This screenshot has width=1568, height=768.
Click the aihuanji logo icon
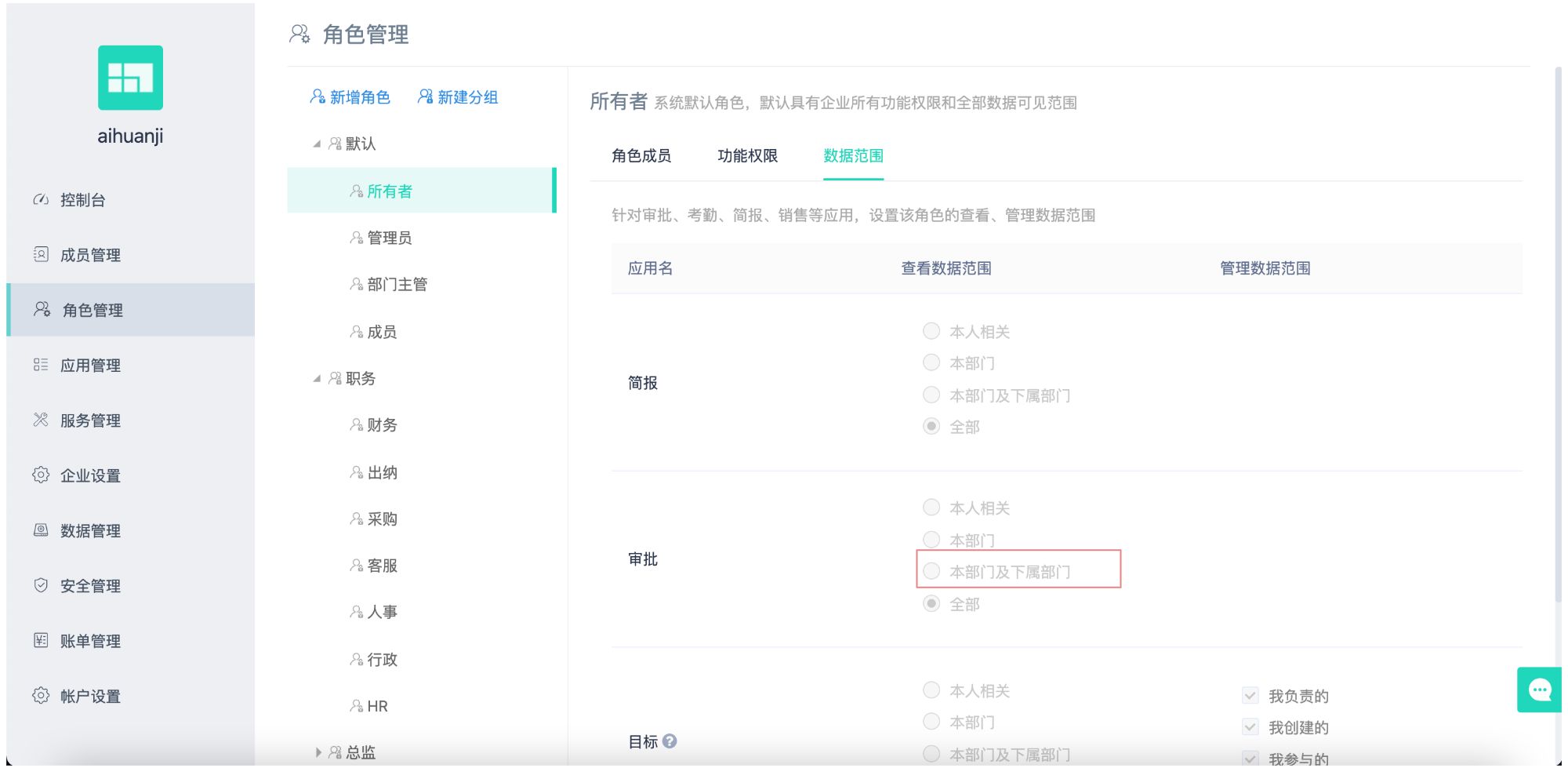coord(130,78)
